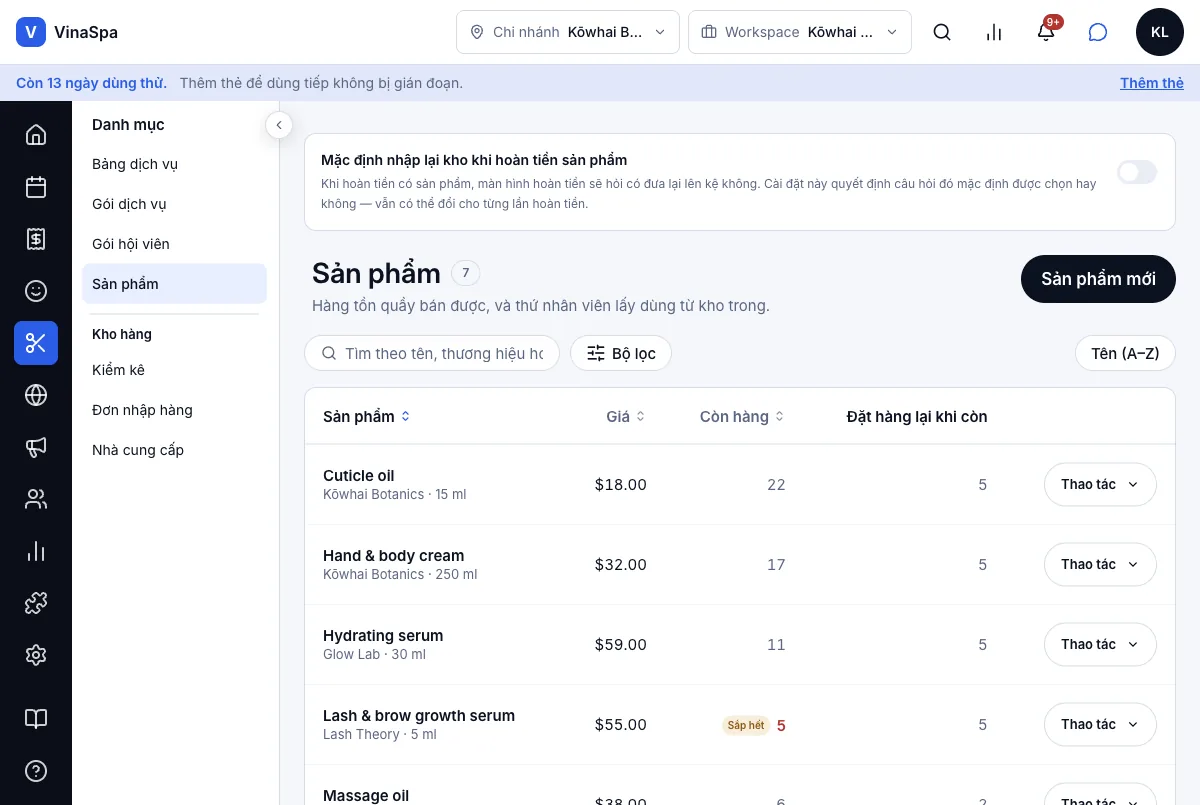Click the receipt dollar sales icon
The height and width of the screenshot is (805, 1200).
[36, 239]
